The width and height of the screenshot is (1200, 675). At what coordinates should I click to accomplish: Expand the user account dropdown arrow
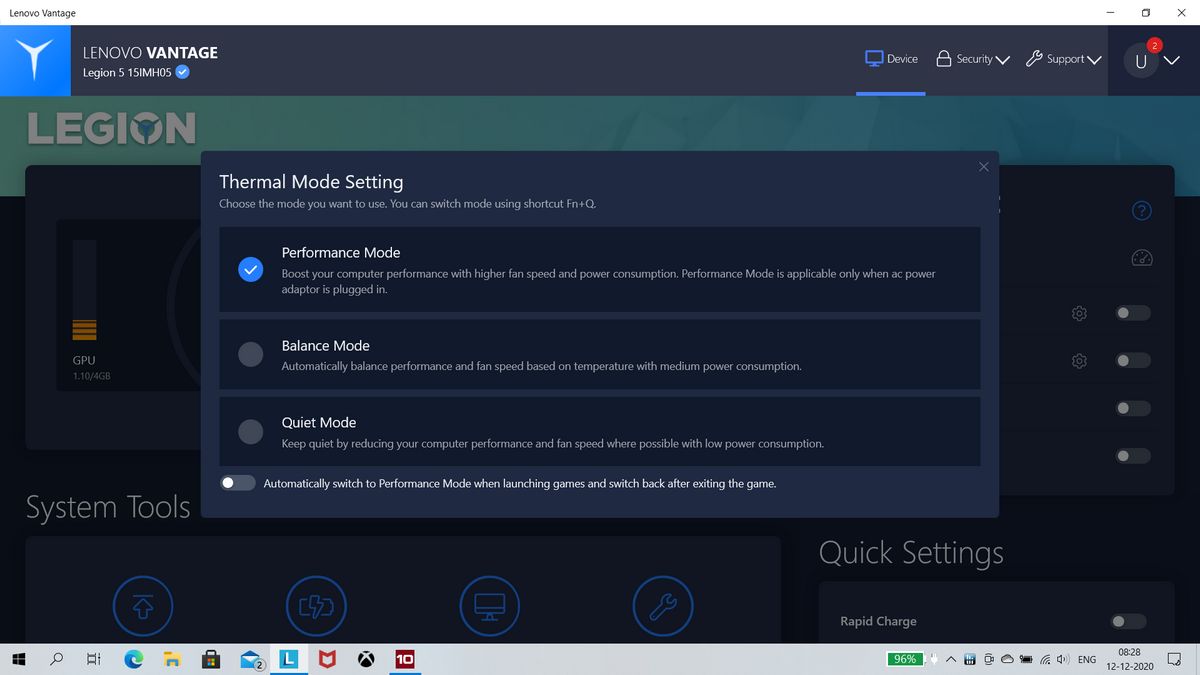1173,61
